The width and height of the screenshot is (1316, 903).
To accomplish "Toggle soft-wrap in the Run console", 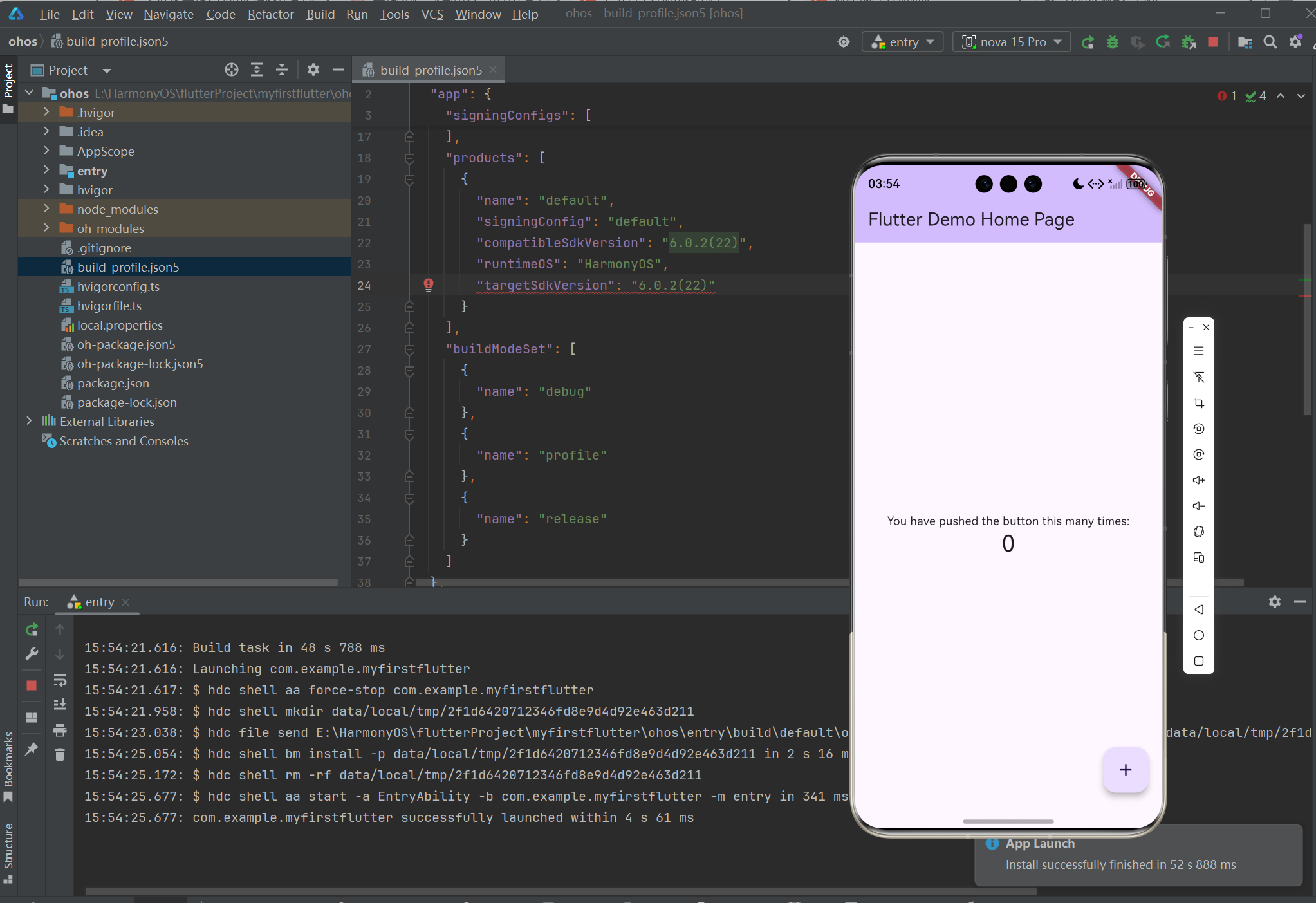I will pos(60,680).
